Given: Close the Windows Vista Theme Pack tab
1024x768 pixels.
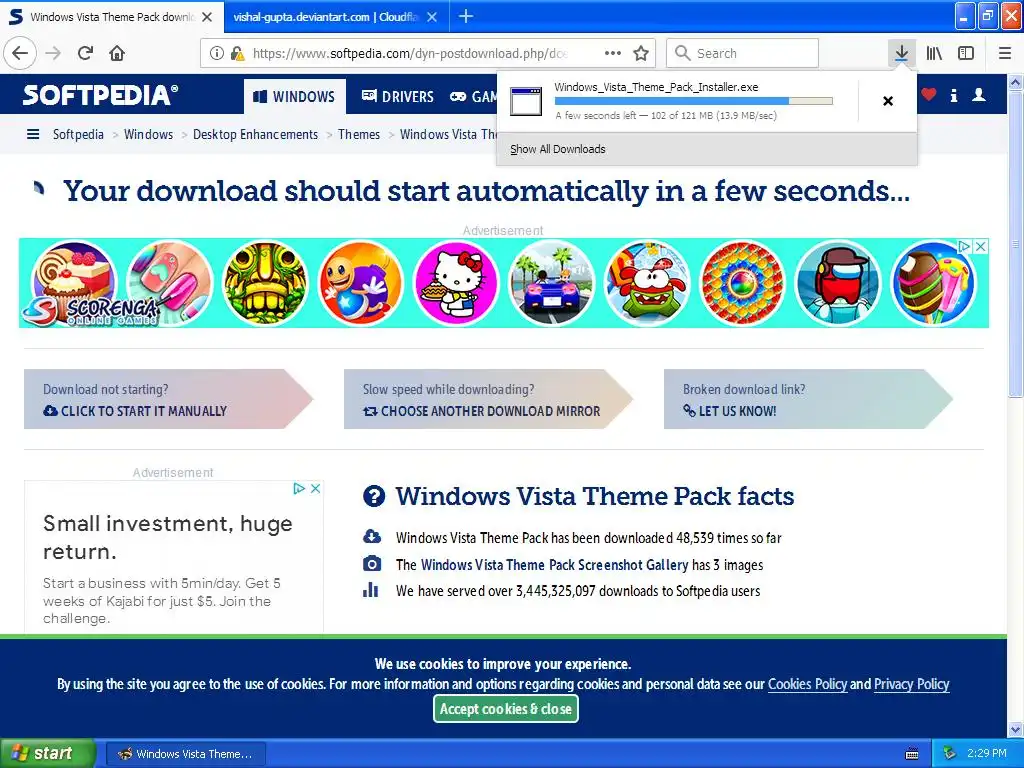Looking at the screenshot, I should point(207,17).
